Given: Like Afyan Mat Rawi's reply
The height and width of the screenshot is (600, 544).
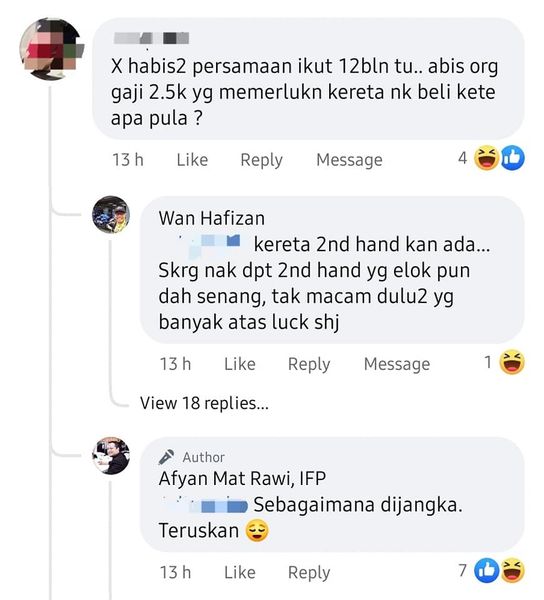Looking at the screenshot, I should click(240, 572).
